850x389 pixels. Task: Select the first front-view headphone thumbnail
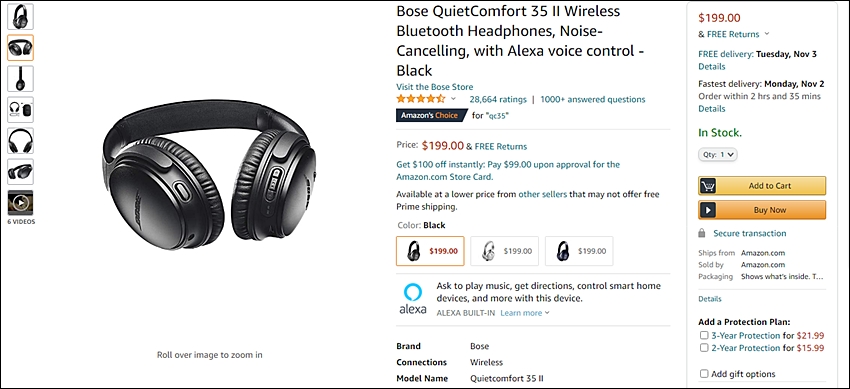coord(20,17)
